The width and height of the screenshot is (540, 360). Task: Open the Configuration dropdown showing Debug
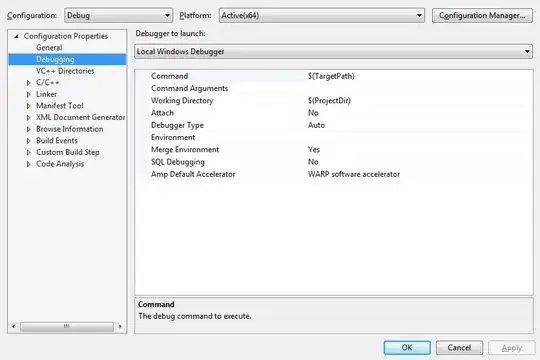pos(118,16)
